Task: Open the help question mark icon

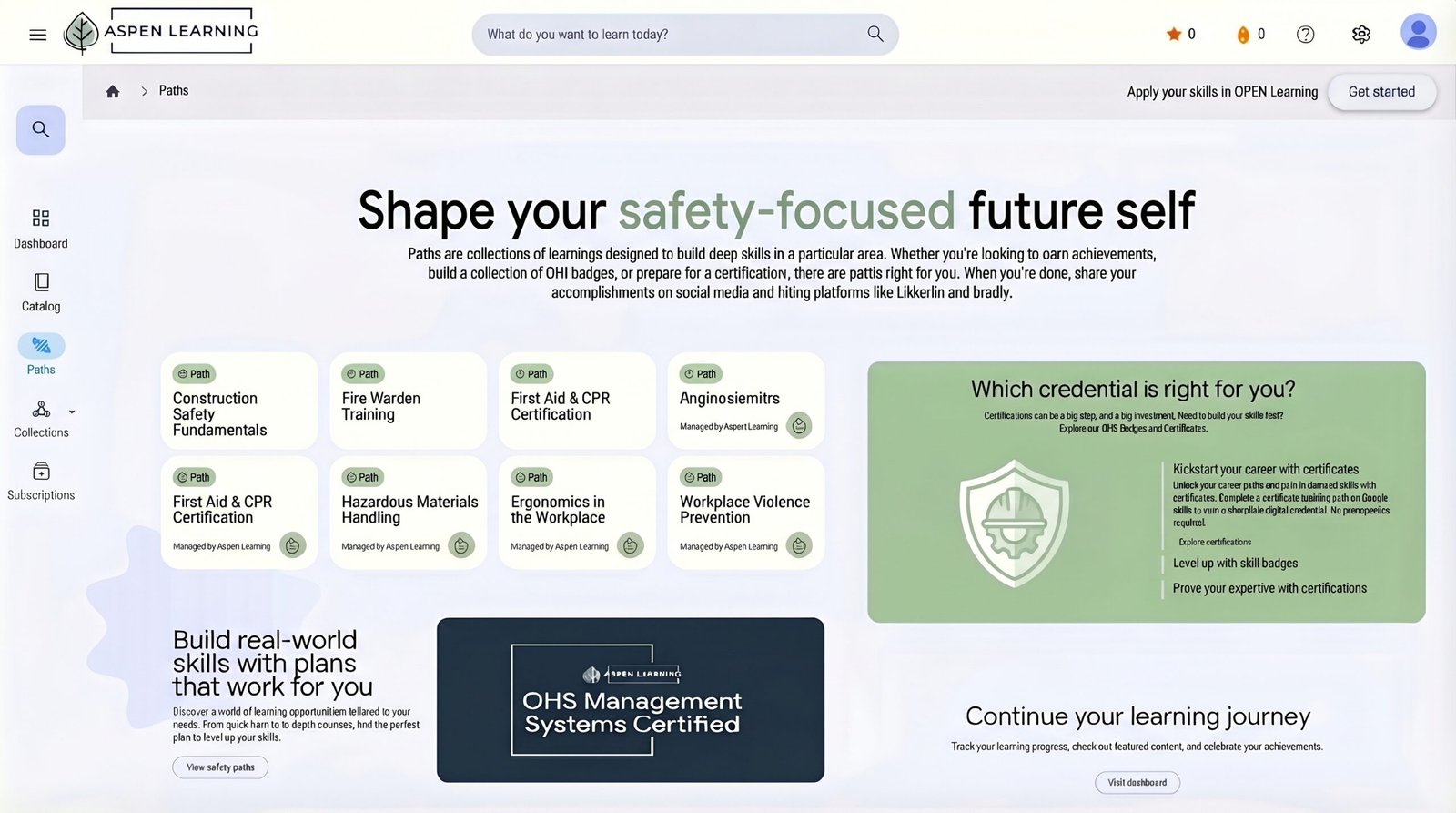Action: coord(1305,35)
